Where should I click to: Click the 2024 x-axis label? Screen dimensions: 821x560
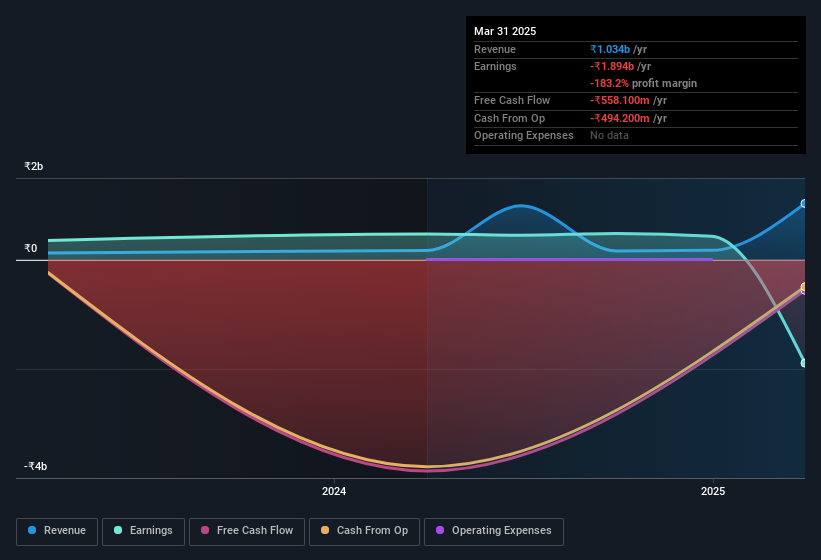coord(334,491)
